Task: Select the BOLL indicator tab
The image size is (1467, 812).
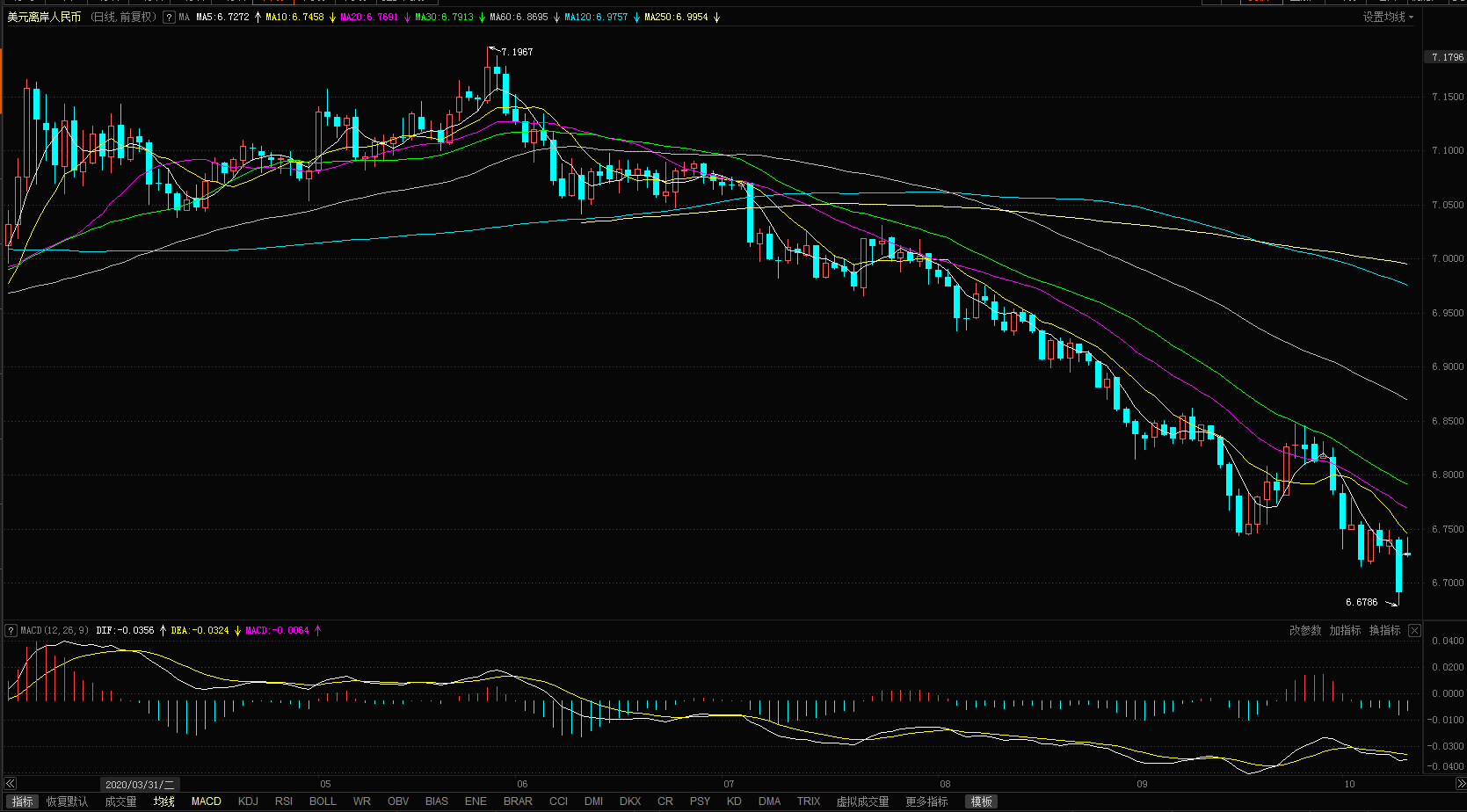Action: click(x=323, y=801)
